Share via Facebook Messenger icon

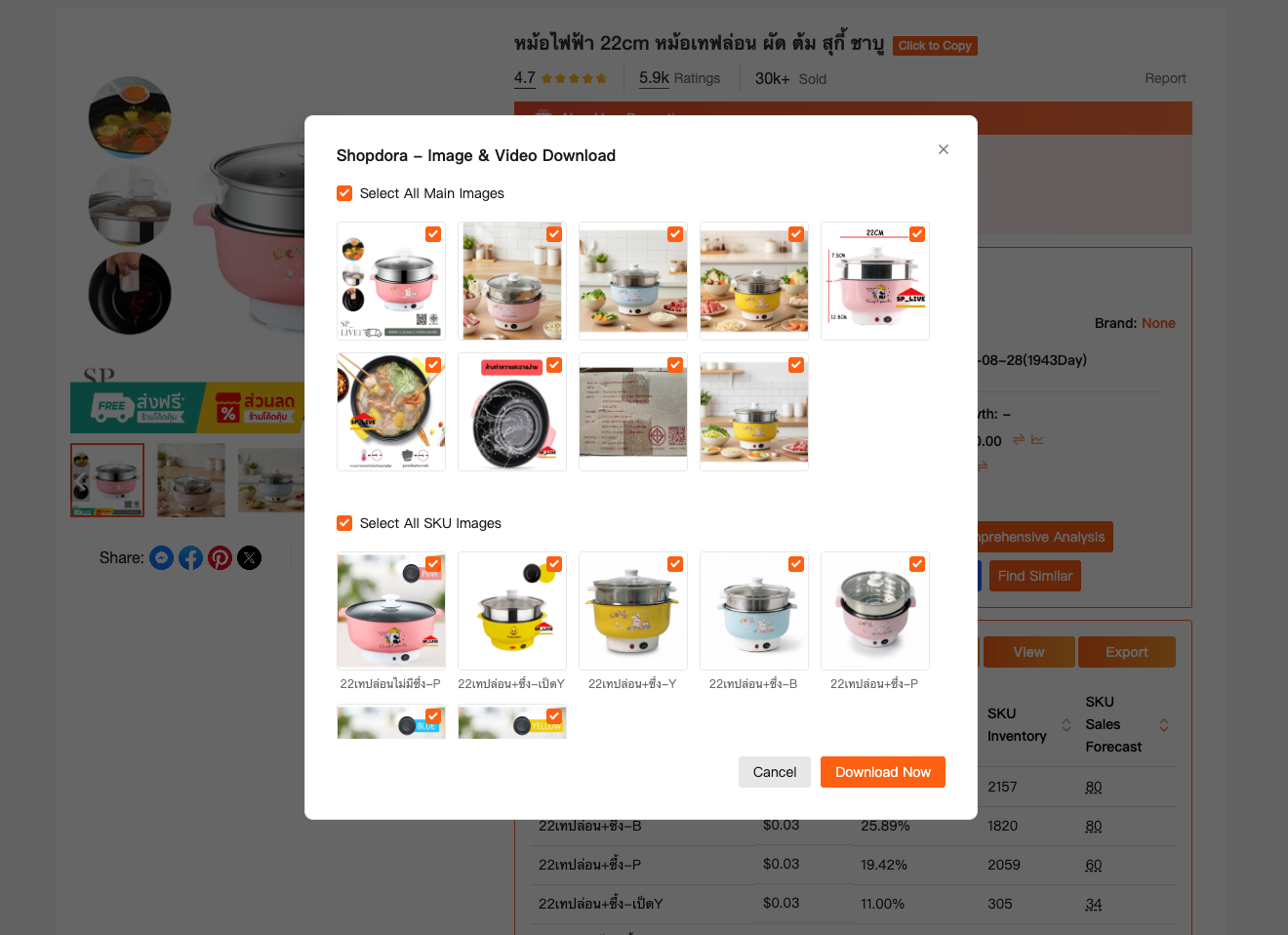[x=161, y=558]
